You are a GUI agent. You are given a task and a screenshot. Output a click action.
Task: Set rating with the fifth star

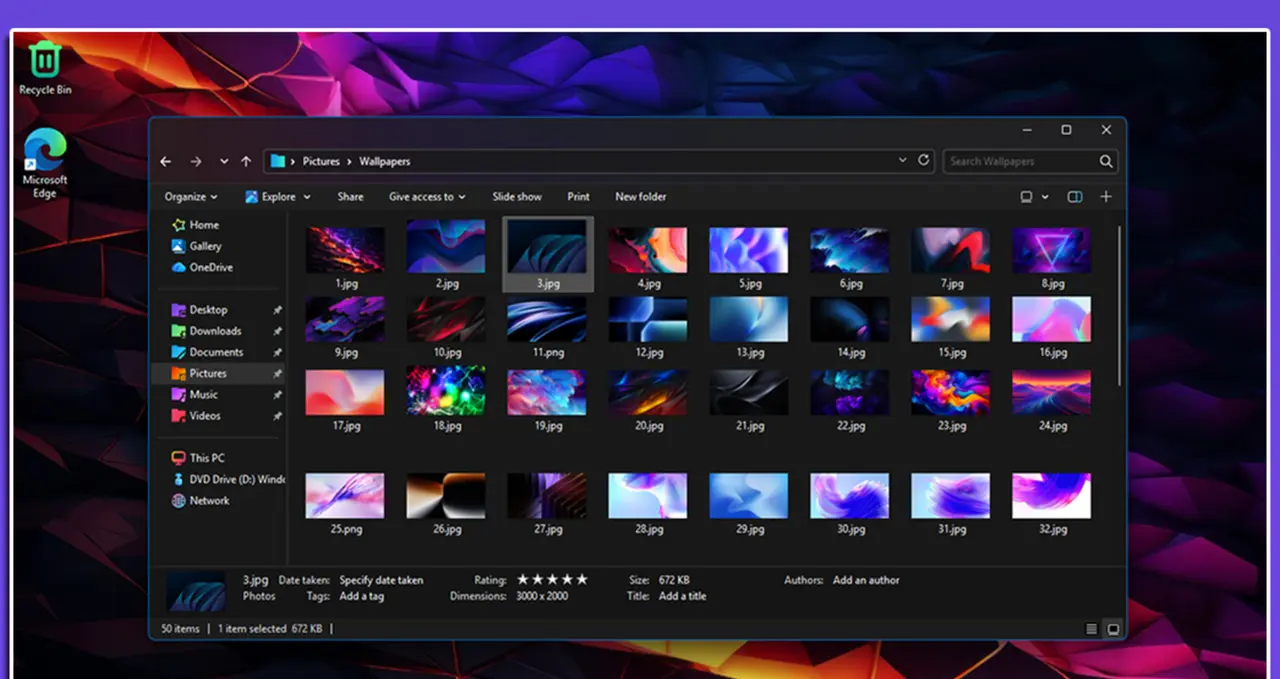pos(582,579)
